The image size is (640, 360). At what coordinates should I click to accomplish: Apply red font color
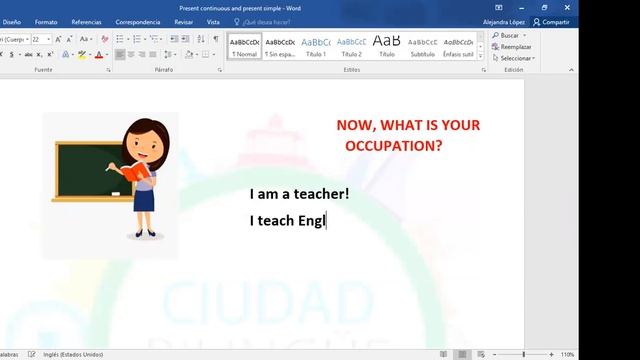click(99, 54)
